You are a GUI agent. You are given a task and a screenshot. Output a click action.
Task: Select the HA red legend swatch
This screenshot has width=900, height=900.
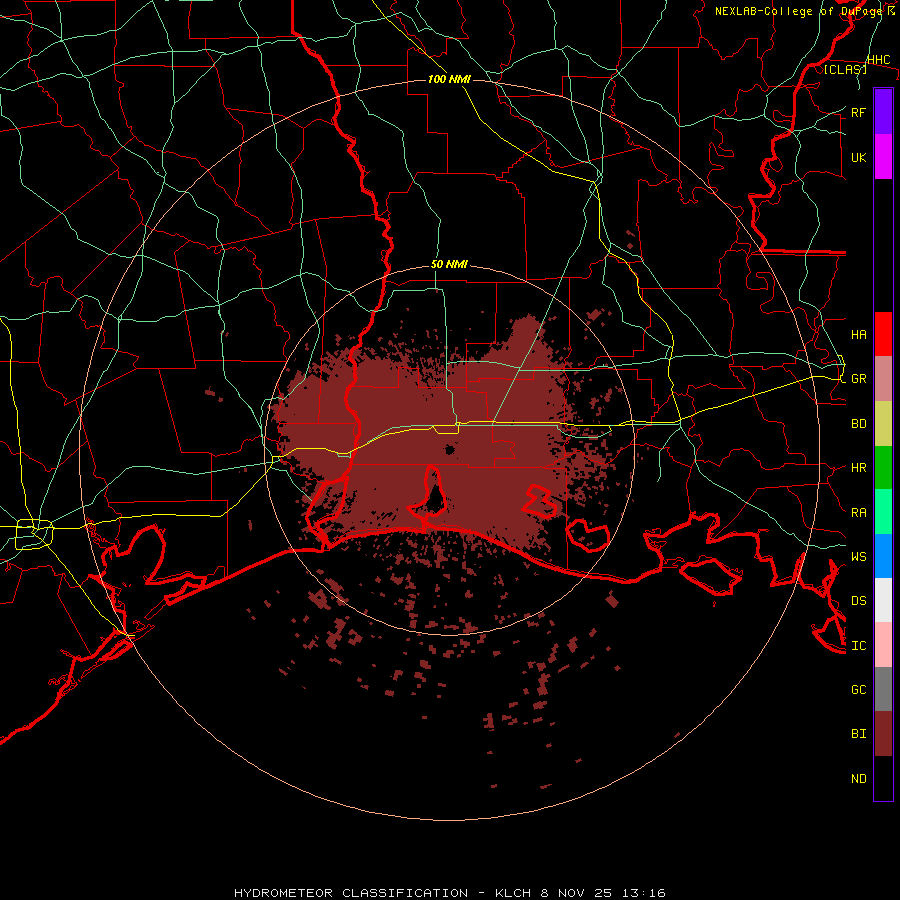(883, 334)
